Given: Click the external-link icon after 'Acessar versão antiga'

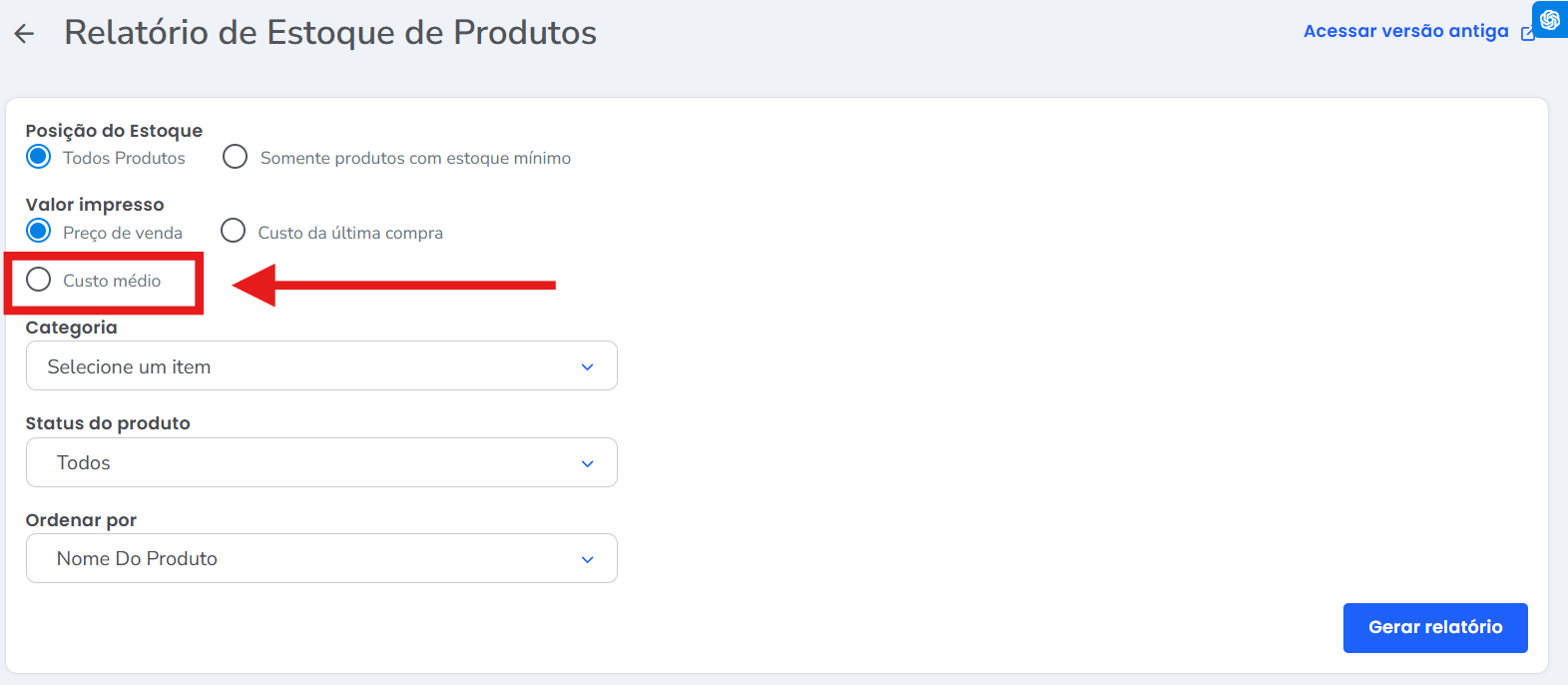Looking at the screenshot, I should click(1527, 33).
